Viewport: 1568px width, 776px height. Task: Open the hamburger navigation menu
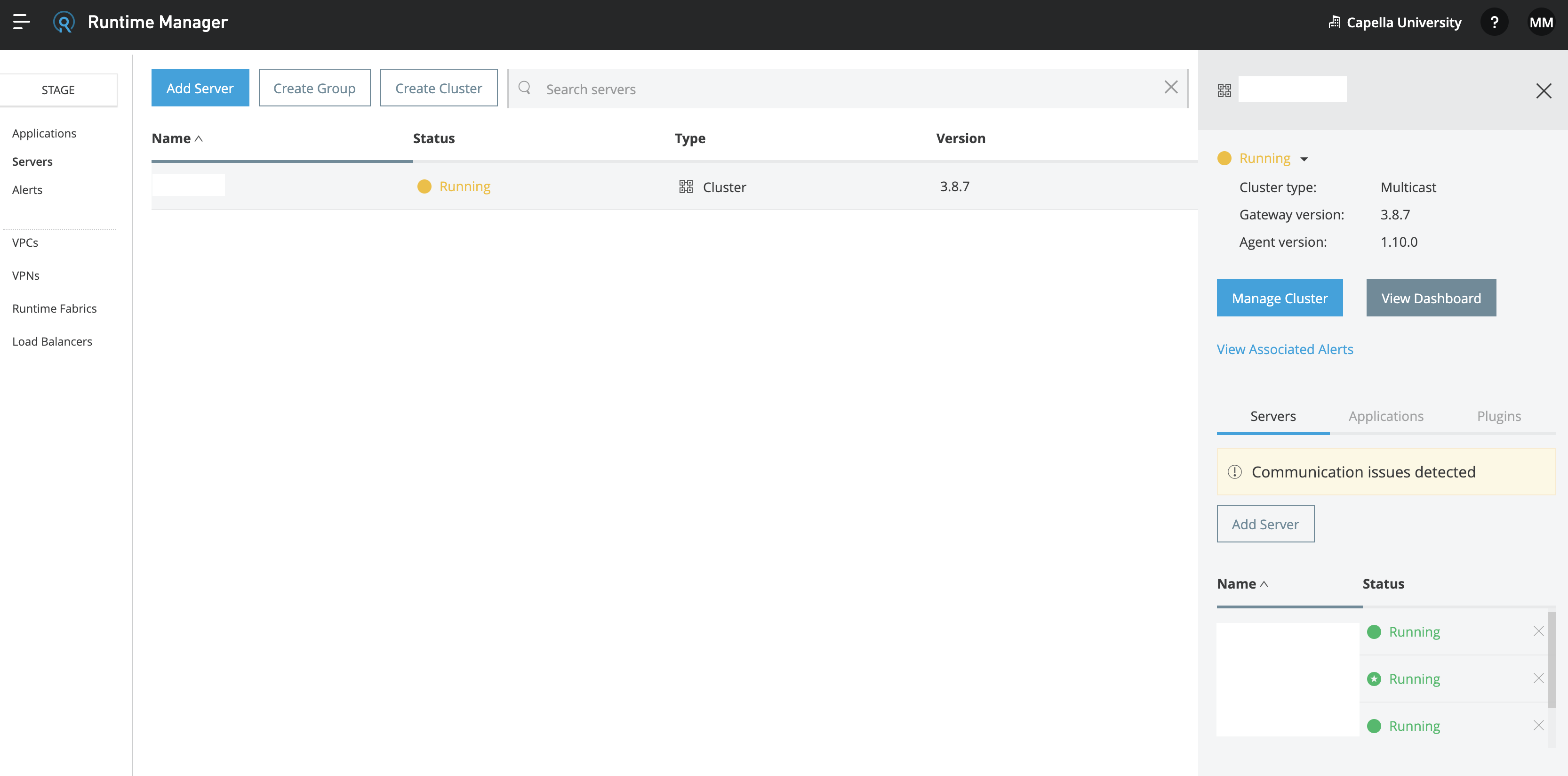point(21,22)
